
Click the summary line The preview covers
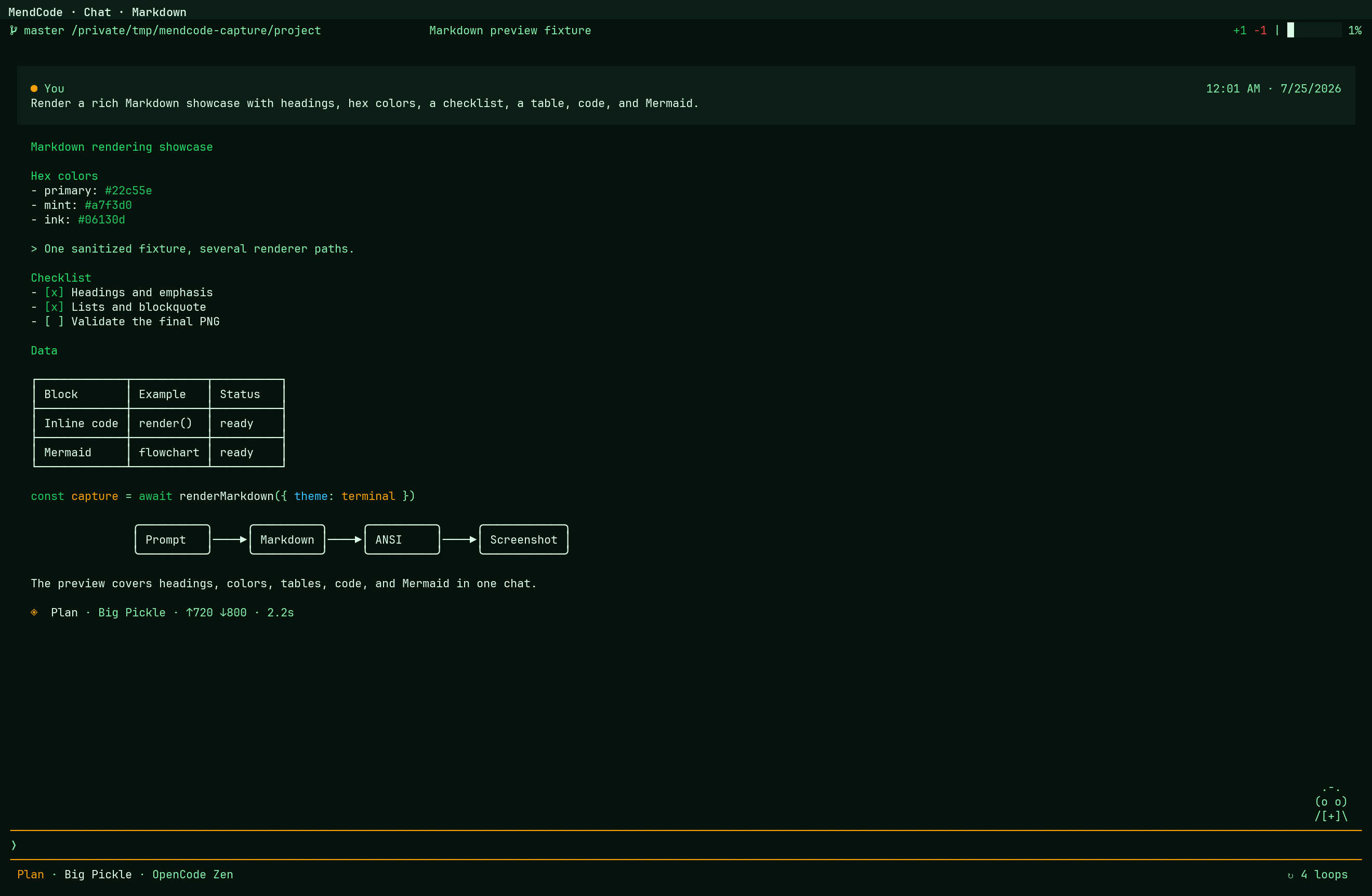tap(284, 584)
